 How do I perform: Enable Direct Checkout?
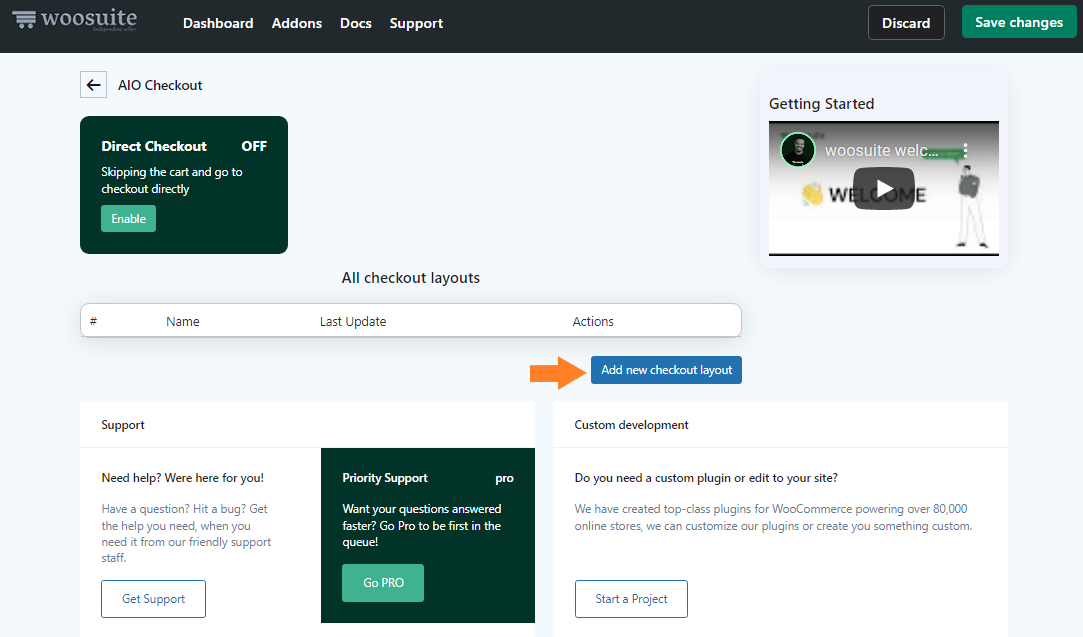click(128, 218)
